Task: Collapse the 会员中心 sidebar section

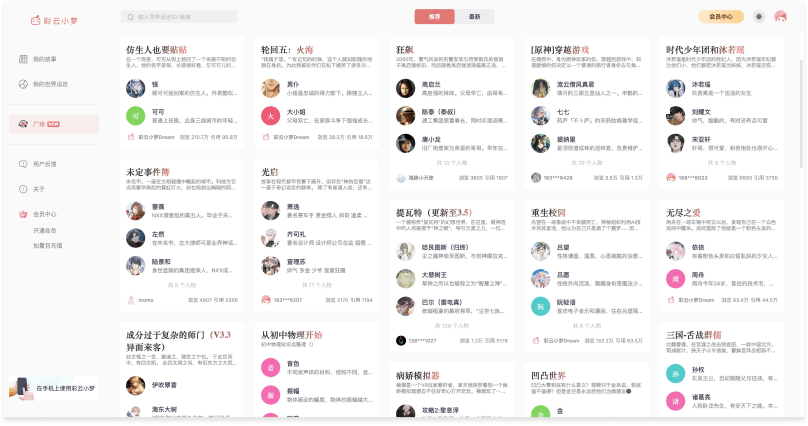Action: pos(44,214)
